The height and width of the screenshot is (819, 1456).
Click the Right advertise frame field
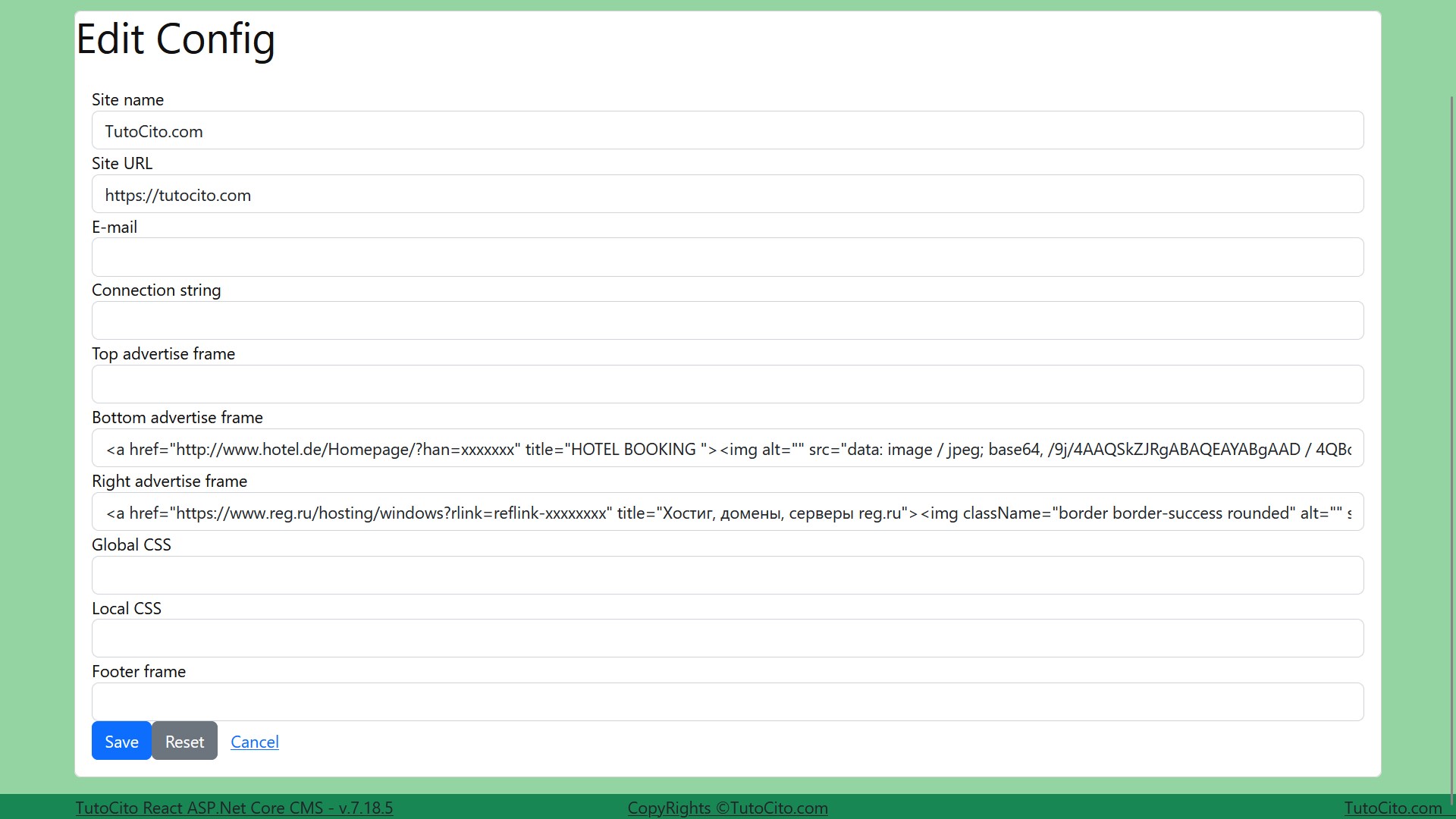point(727,512)
